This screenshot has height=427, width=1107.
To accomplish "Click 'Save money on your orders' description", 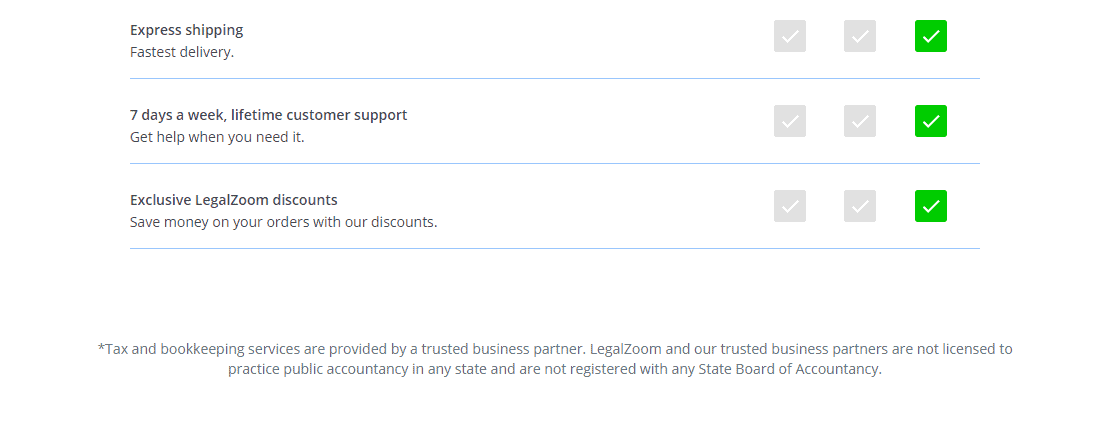I will 283,222.
